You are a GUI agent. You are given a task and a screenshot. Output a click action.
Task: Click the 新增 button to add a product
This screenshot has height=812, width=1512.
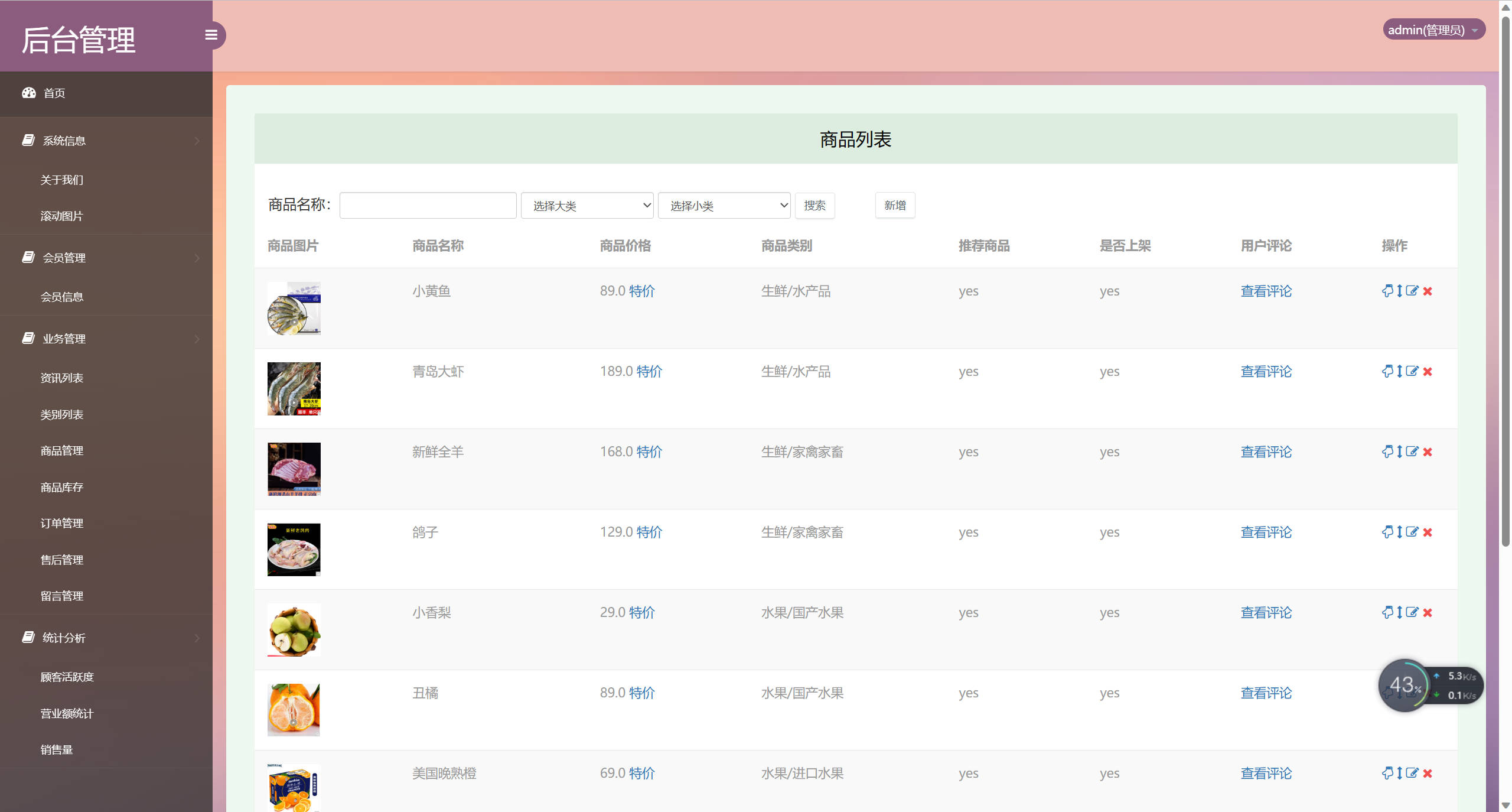click(x=895, y=205)
